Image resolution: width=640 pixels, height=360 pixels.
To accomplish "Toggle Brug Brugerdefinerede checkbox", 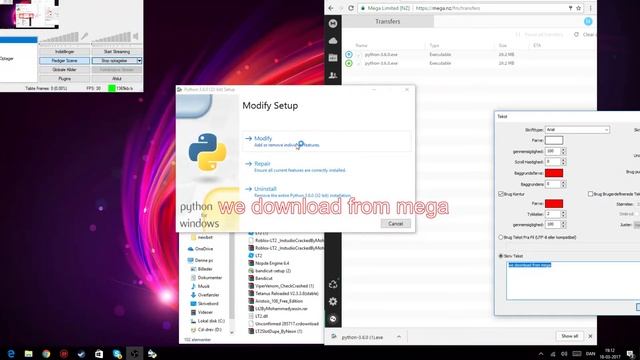I will (x=590, y=194).
